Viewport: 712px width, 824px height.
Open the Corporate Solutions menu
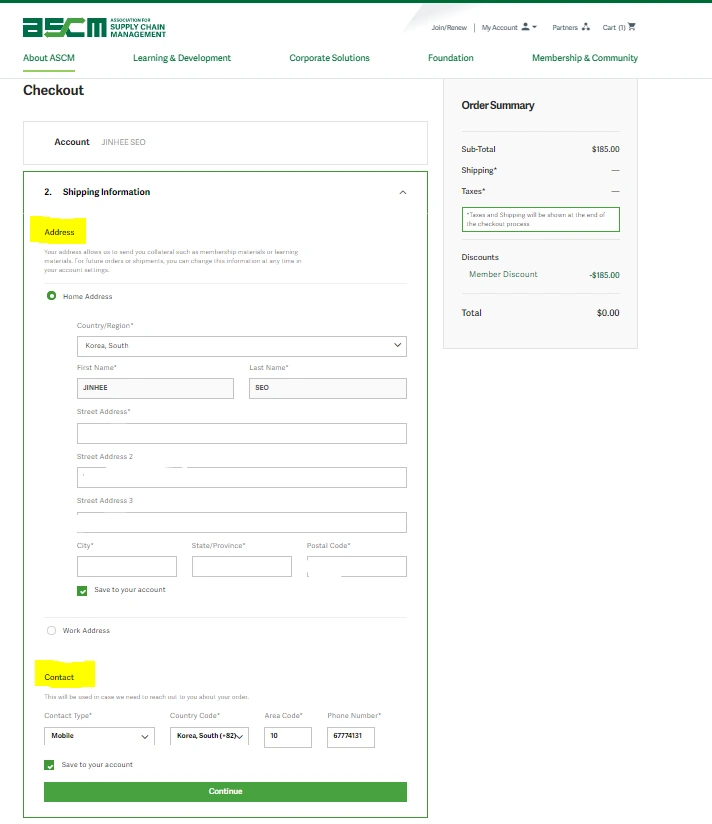coord(329,58)
